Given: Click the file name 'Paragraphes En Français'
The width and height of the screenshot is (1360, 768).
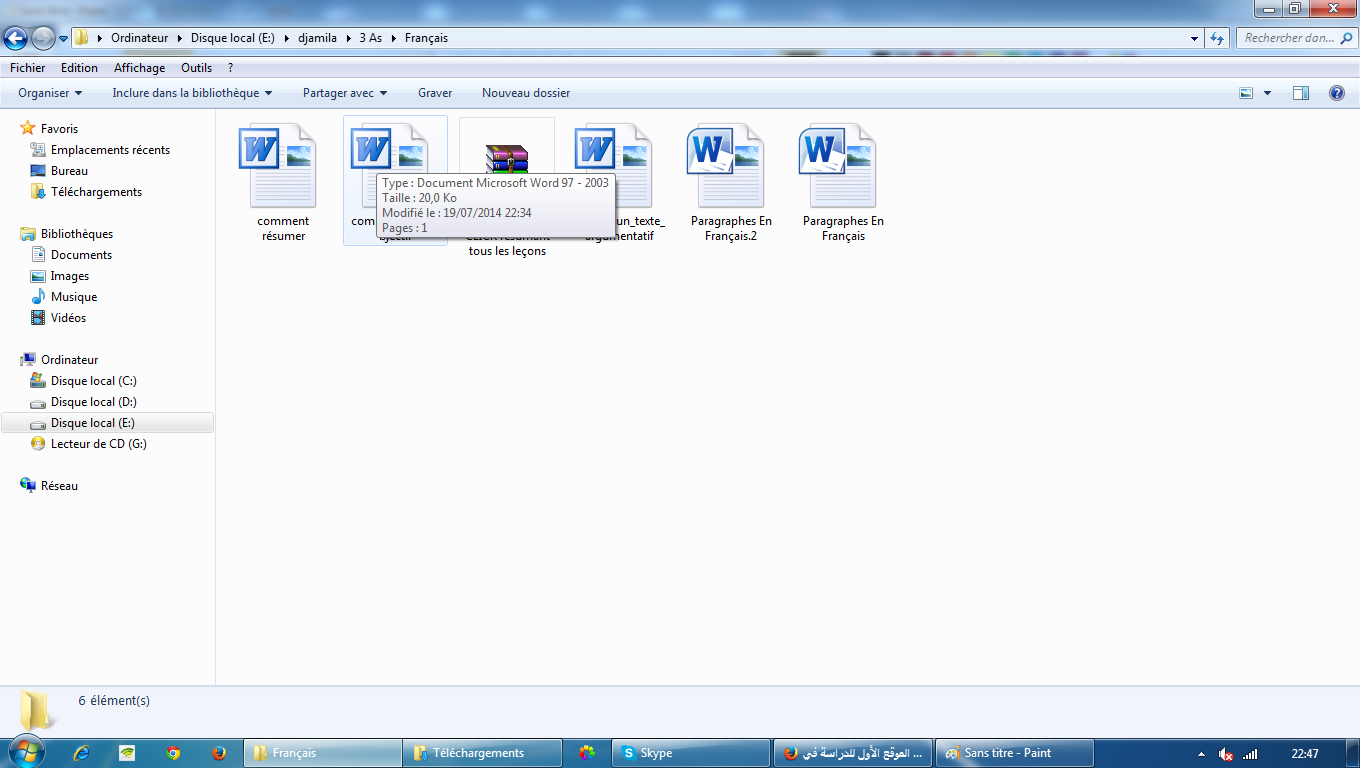Looking at the screenshot, I should click(x=843, y=229).
